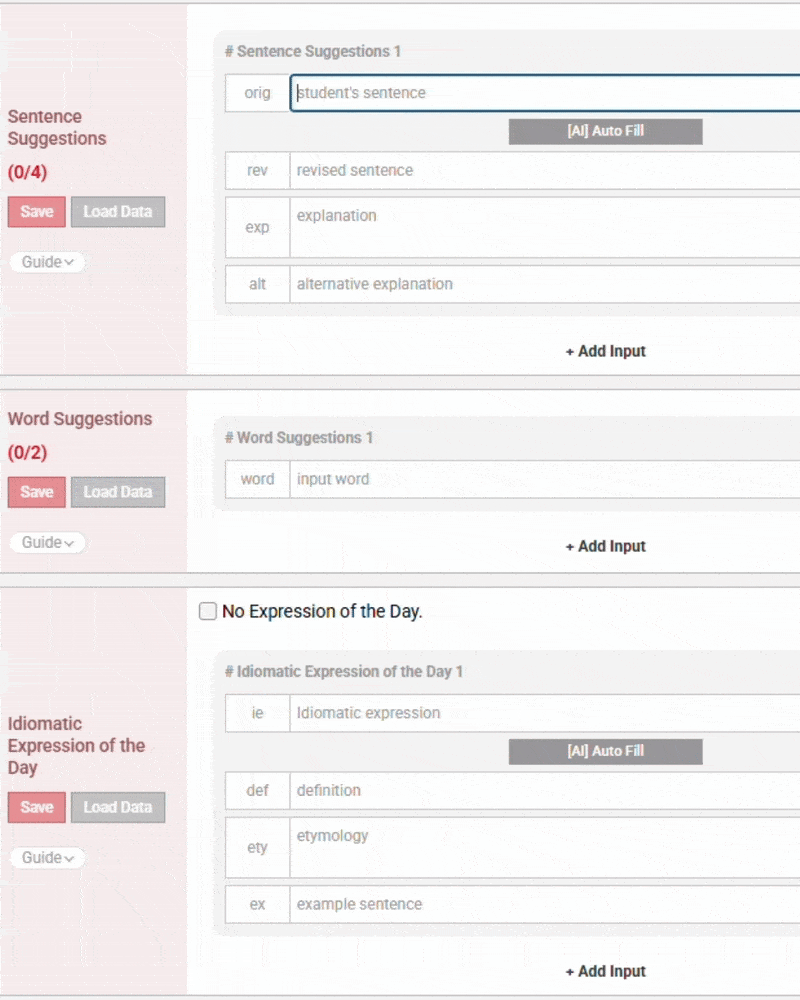Open the Guide dropdown under Idiomatic Expression
Image resolution: width=800 pixels, height=1000 pixels.
(x=47, y=857)
